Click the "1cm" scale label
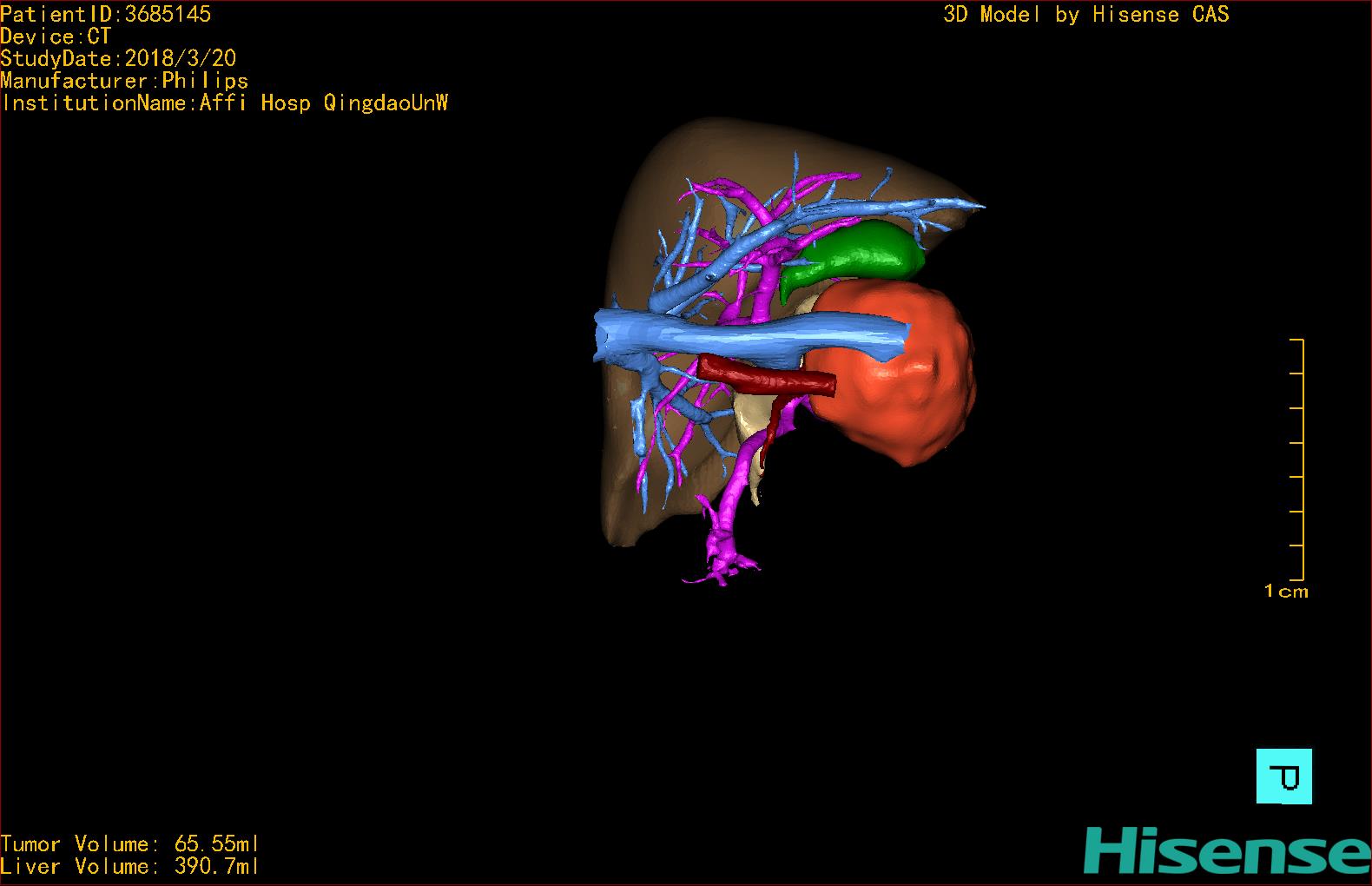The height and width of the screenshot is (886, 1372). [1286, 592]
